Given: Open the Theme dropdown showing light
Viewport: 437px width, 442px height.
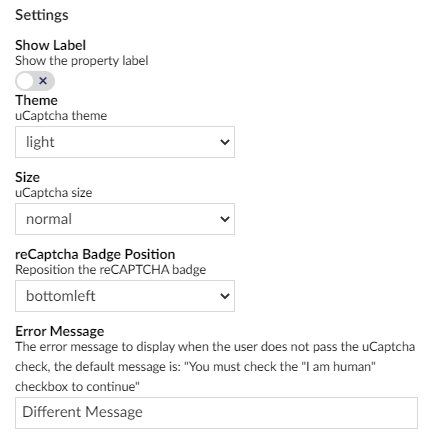Looking at the screenshot, I should click(125, 142).
